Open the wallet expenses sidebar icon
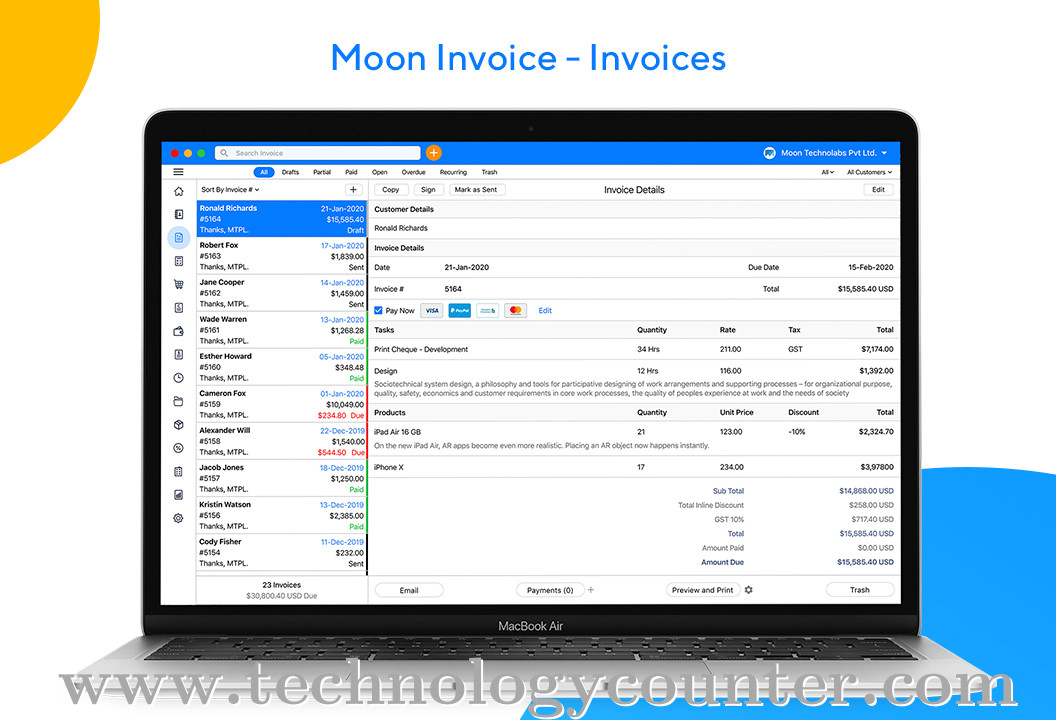The width and height of the screenshot is (1056, 721). (x=178, y=331)
